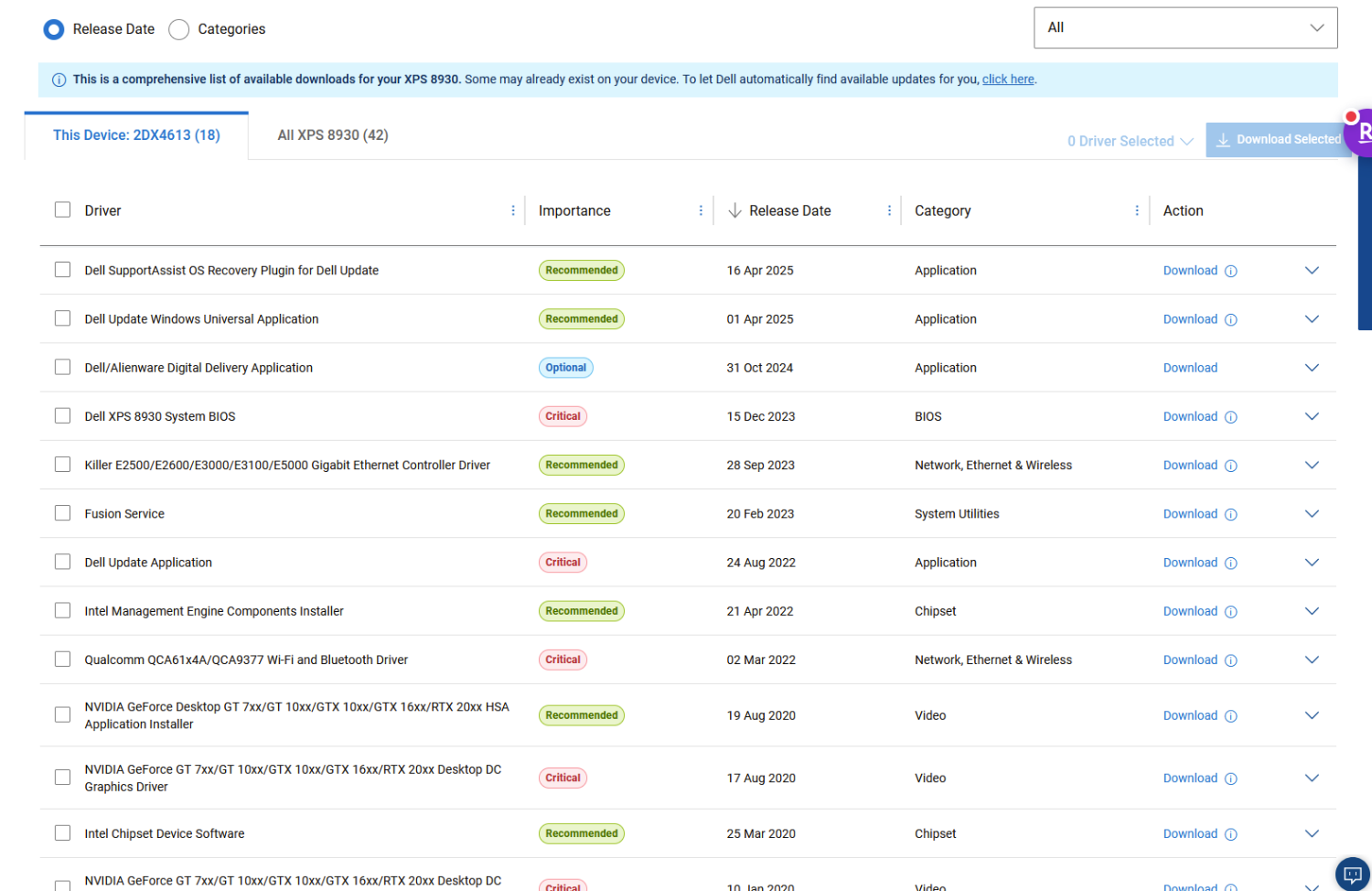
Task: Switch to This Device: 2DX4613 tab
Action: pyautogui.click(x=136, y=135)
